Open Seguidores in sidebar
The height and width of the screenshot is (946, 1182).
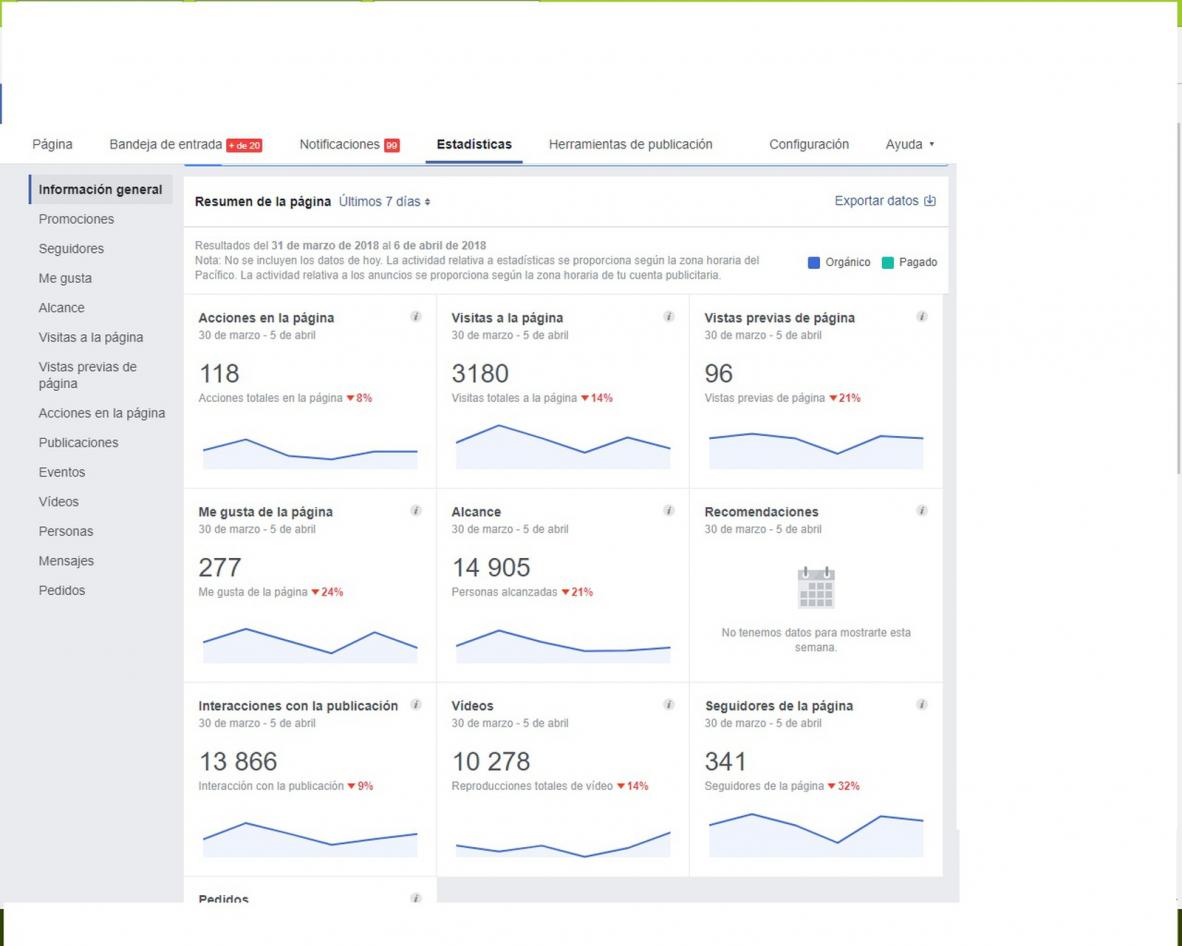pyautogui.click(x=71, y=248)
